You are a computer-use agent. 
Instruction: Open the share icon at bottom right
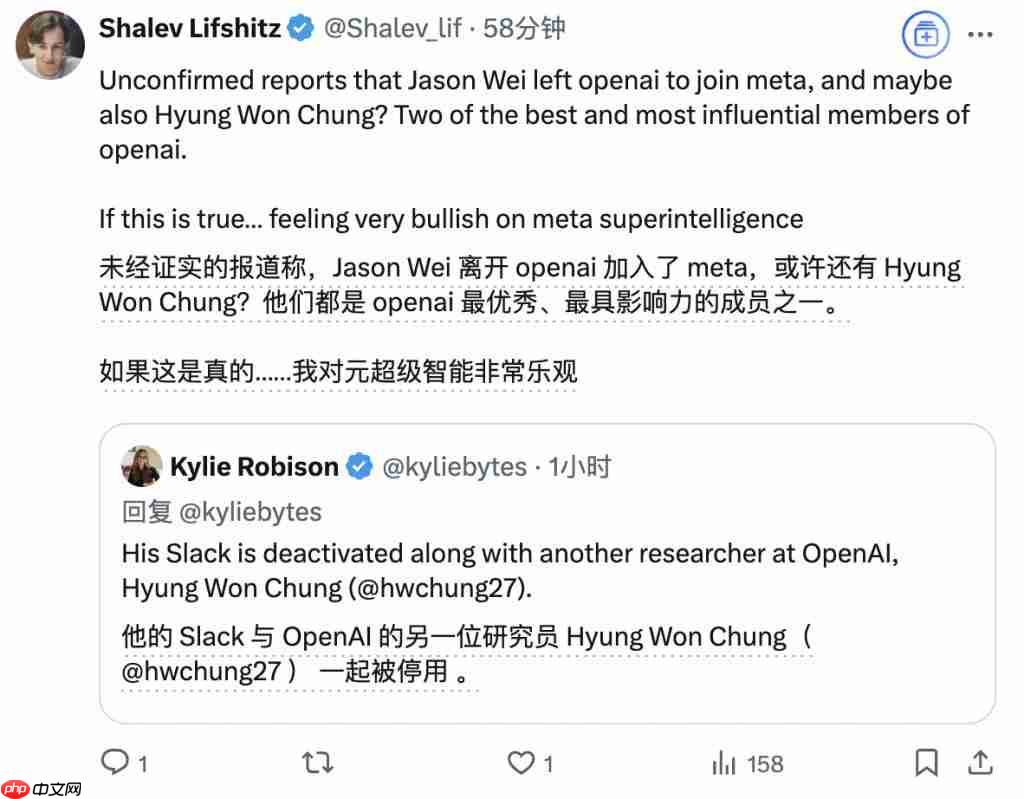tap(981, 763)
